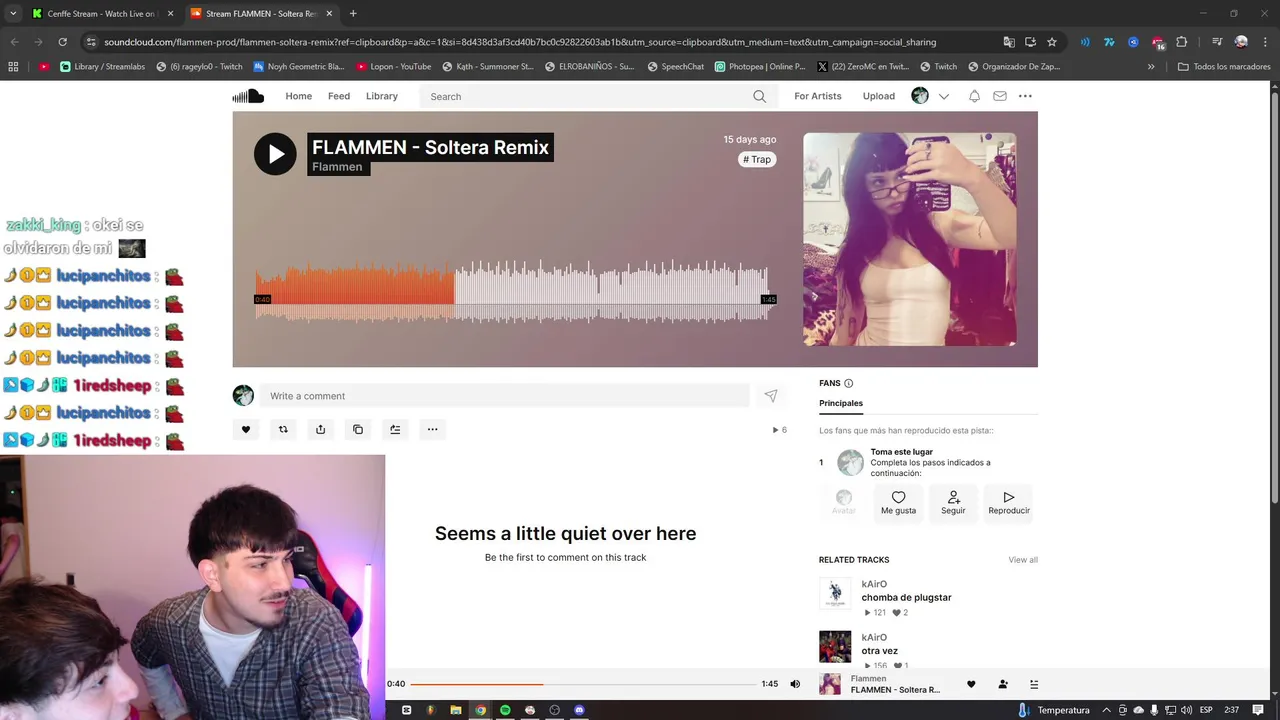Open the For Artists link

point(818,96)
